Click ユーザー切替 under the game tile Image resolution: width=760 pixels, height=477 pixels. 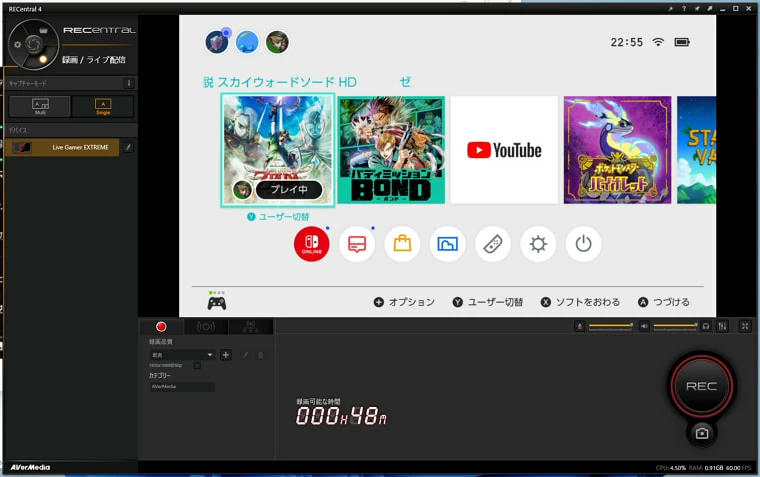(x=278, y=217)
